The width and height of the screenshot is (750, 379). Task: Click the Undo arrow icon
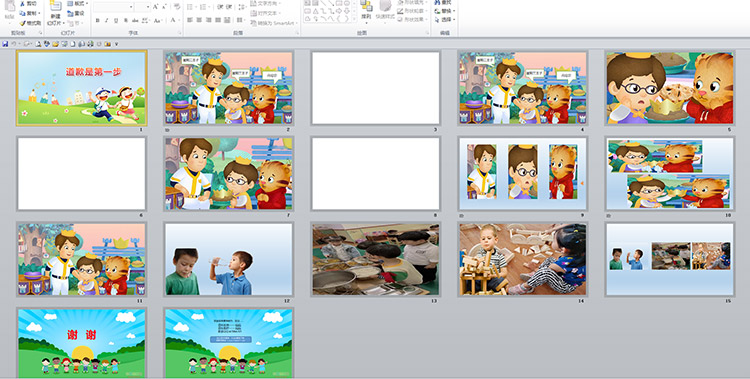(x=14, y=44)
